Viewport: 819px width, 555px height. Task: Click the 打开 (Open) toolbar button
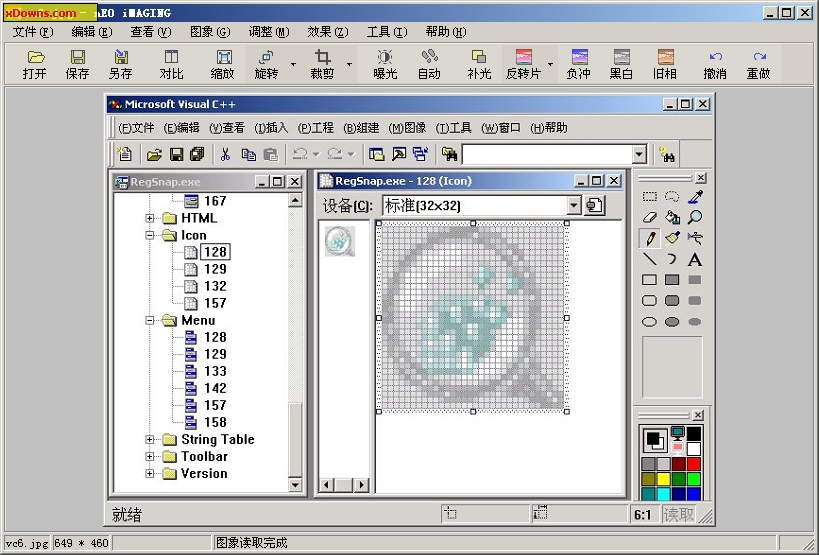pyautogui.click(x=35, y=64)
